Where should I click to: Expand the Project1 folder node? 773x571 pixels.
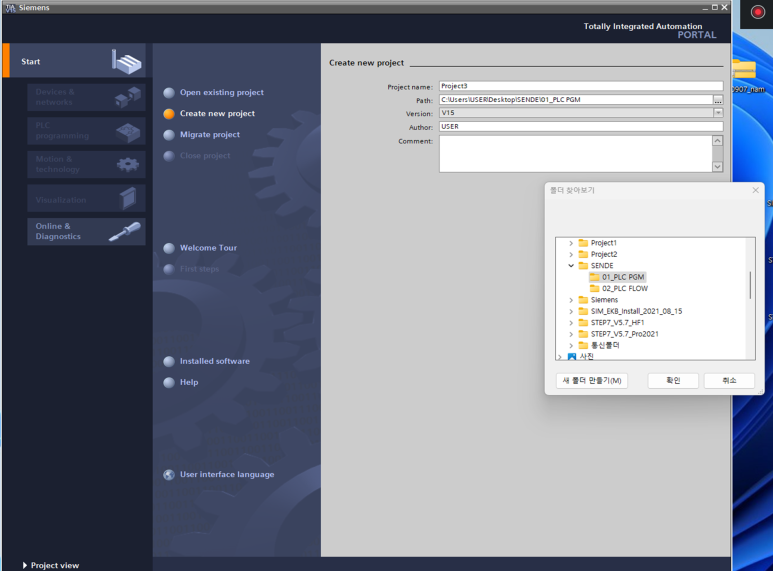click(571, 243)
